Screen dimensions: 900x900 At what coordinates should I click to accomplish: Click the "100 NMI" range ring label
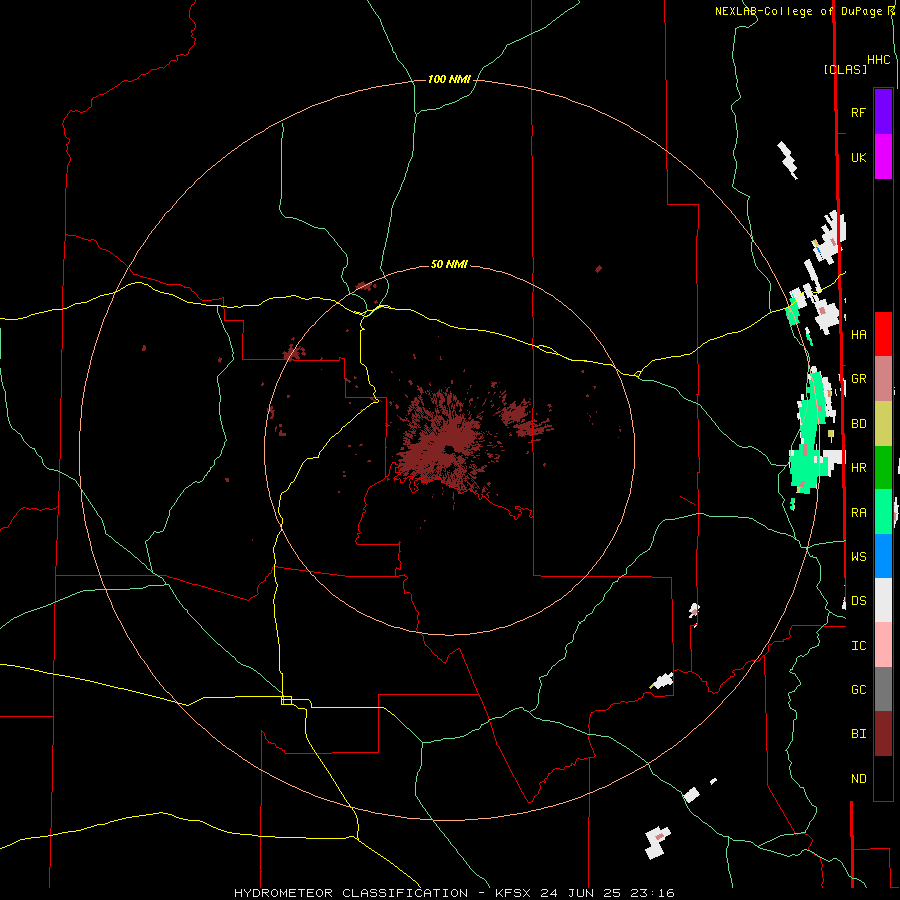pos(449,79)
